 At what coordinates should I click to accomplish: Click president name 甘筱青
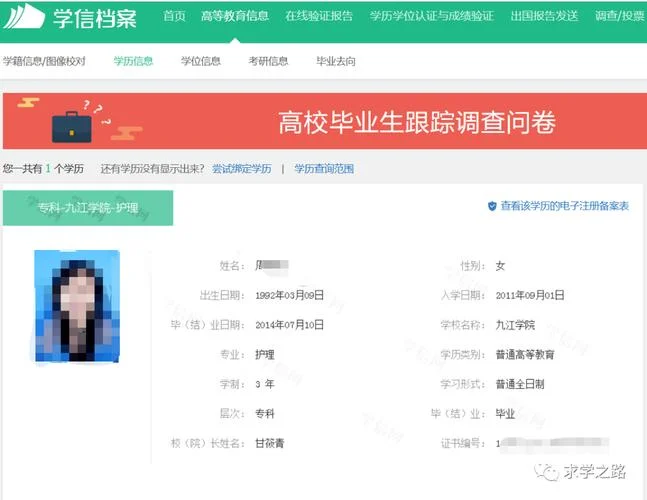pos(270,443)
